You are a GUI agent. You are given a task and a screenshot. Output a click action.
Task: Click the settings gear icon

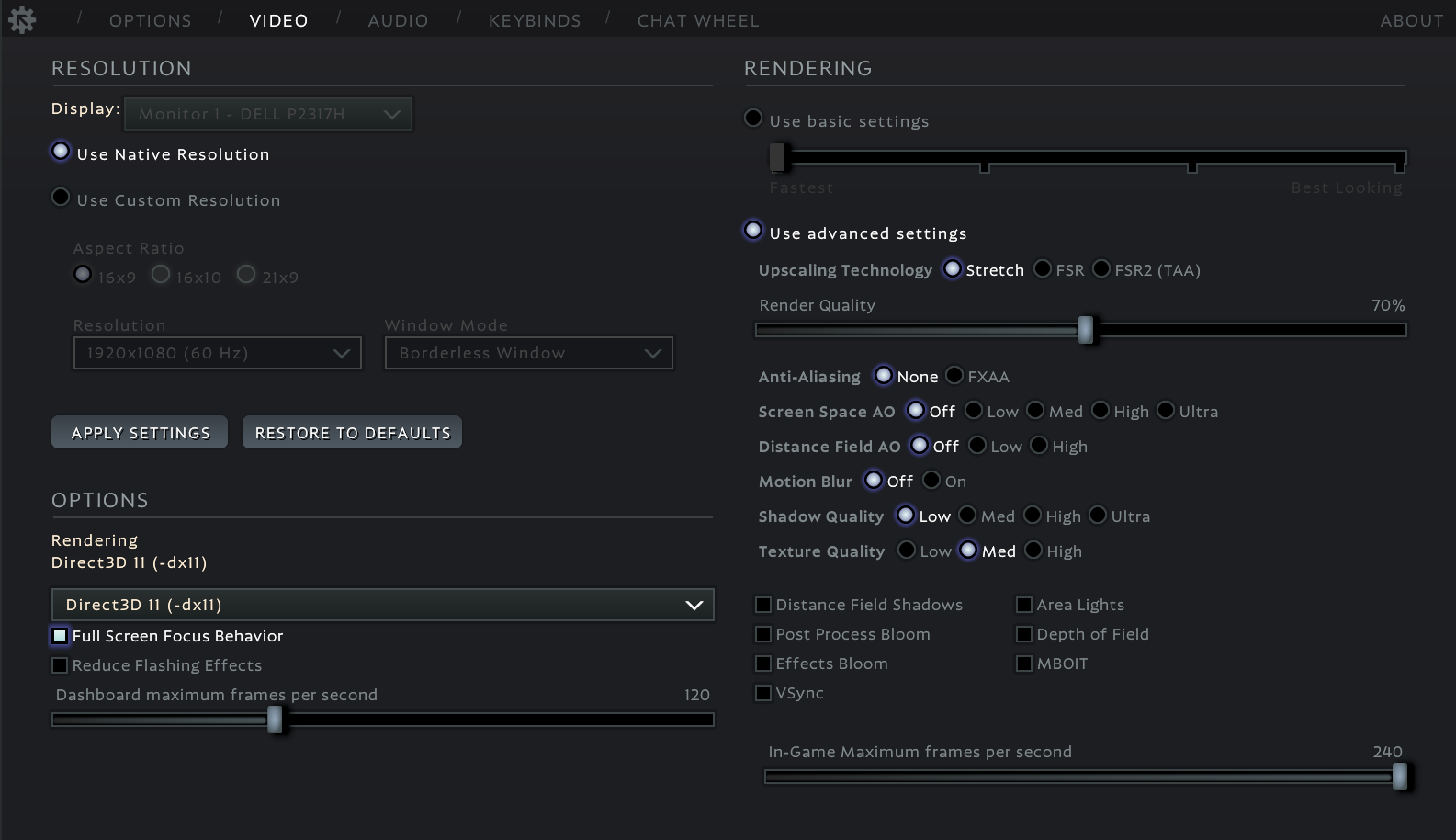pos(21,19)
